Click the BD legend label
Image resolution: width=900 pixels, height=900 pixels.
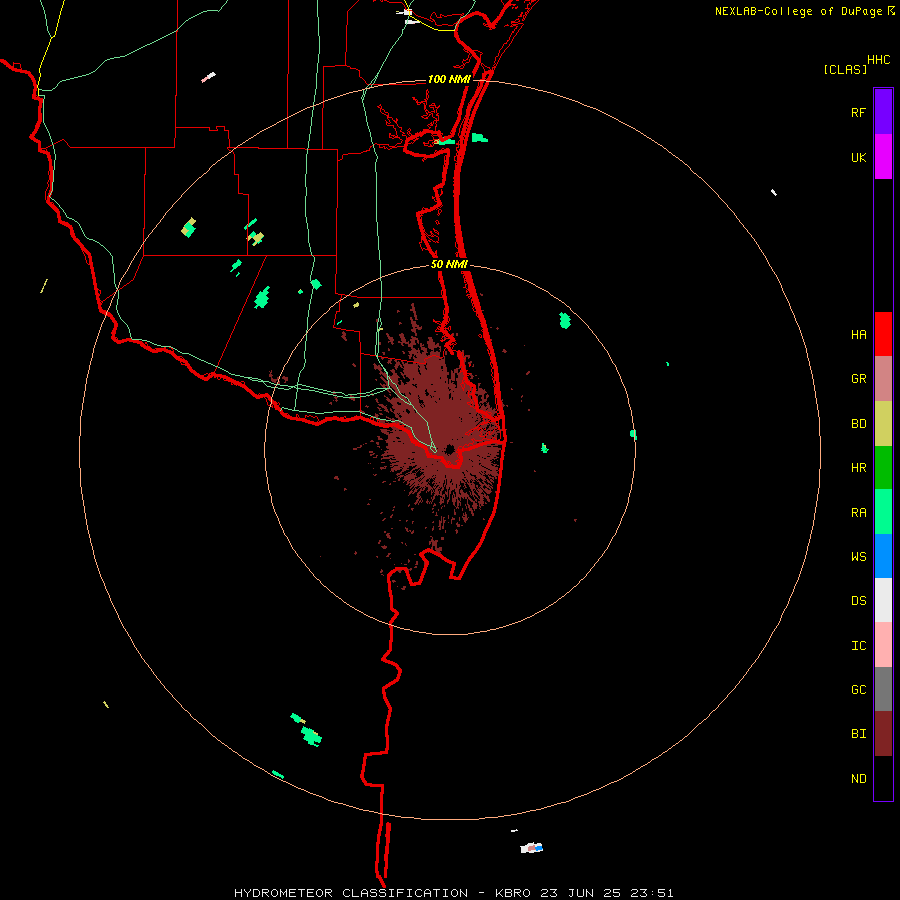[x=858, y=424]
